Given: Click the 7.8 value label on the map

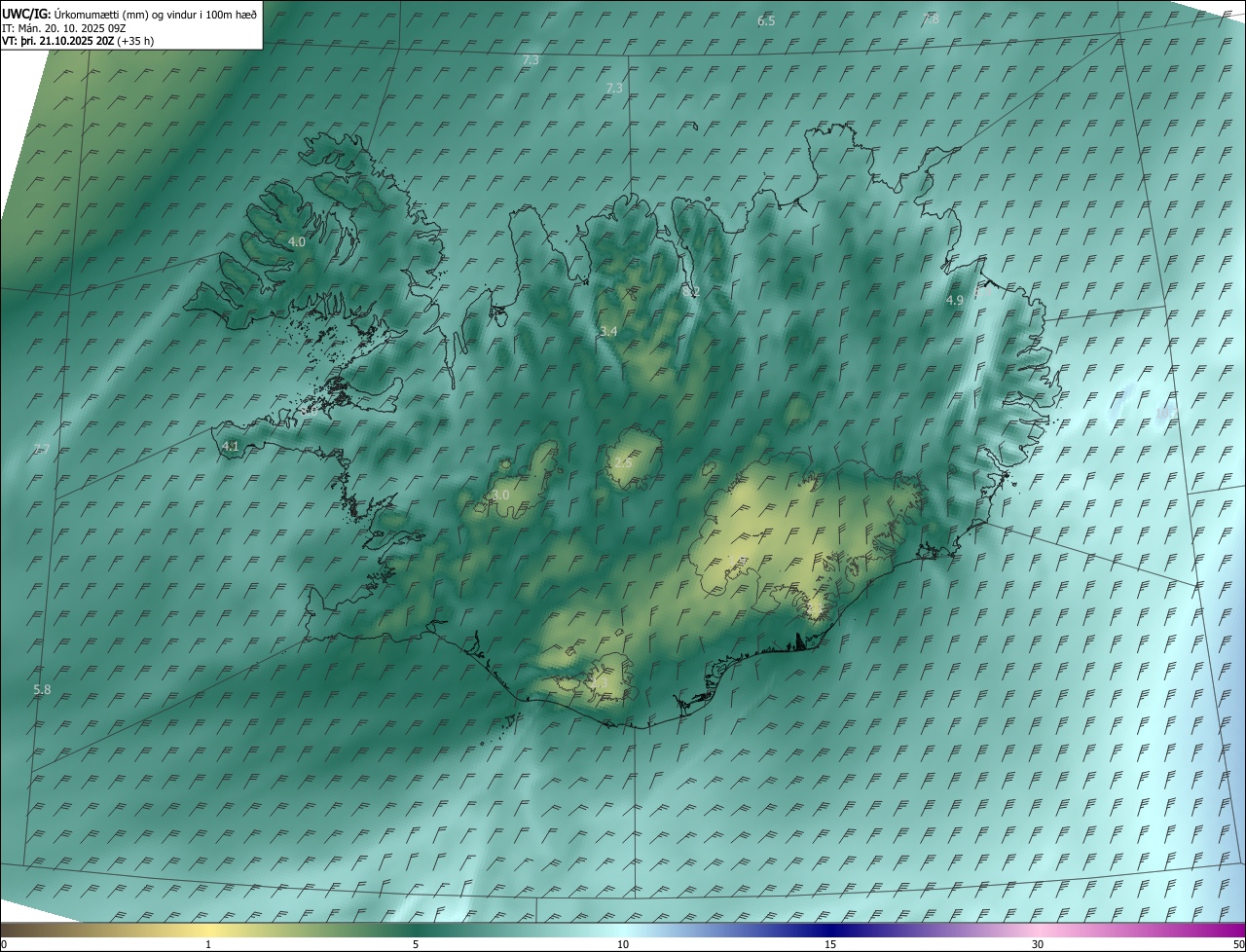Looking at the screenshot, I should [931, 18].
